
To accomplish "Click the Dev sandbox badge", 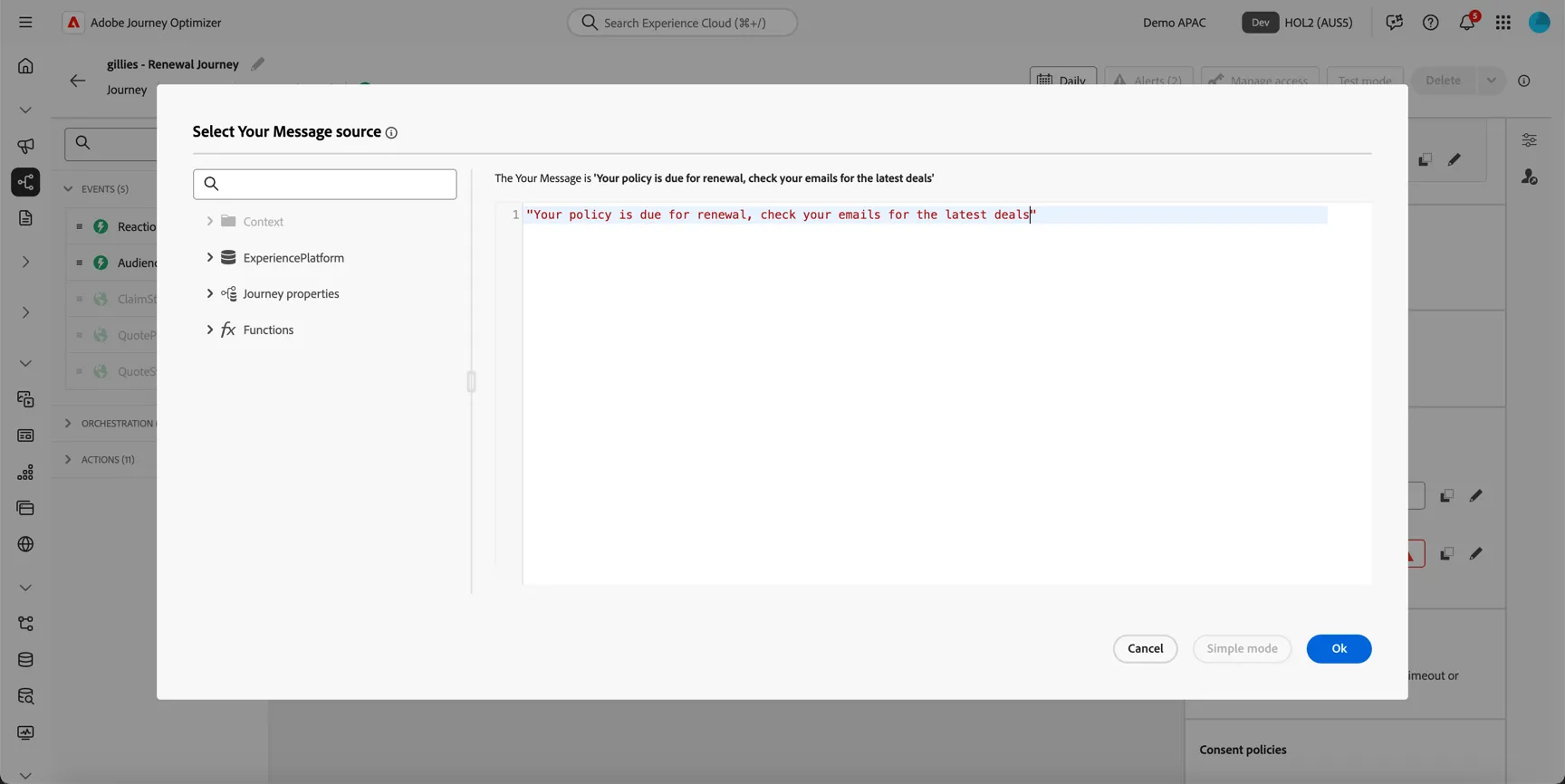I will 1260,23.
